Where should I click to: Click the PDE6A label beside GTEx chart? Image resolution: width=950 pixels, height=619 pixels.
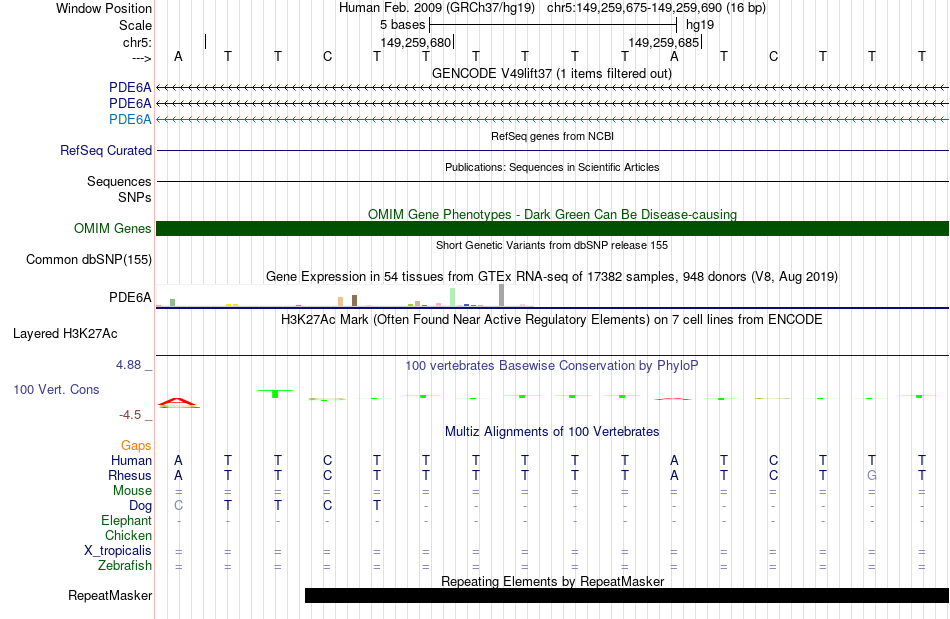pyautogui.click(x=130, y=297)
